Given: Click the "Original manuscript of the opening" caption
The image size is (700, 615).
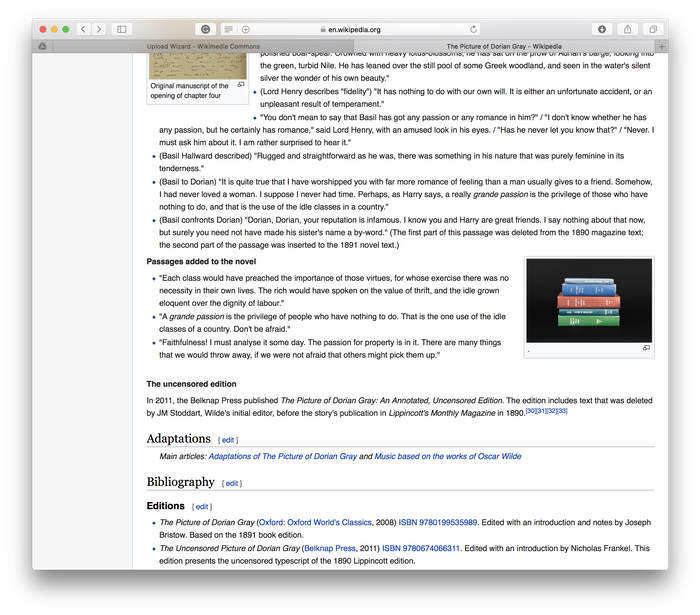Looking at the screenshot, I should (x=189, y=91).
